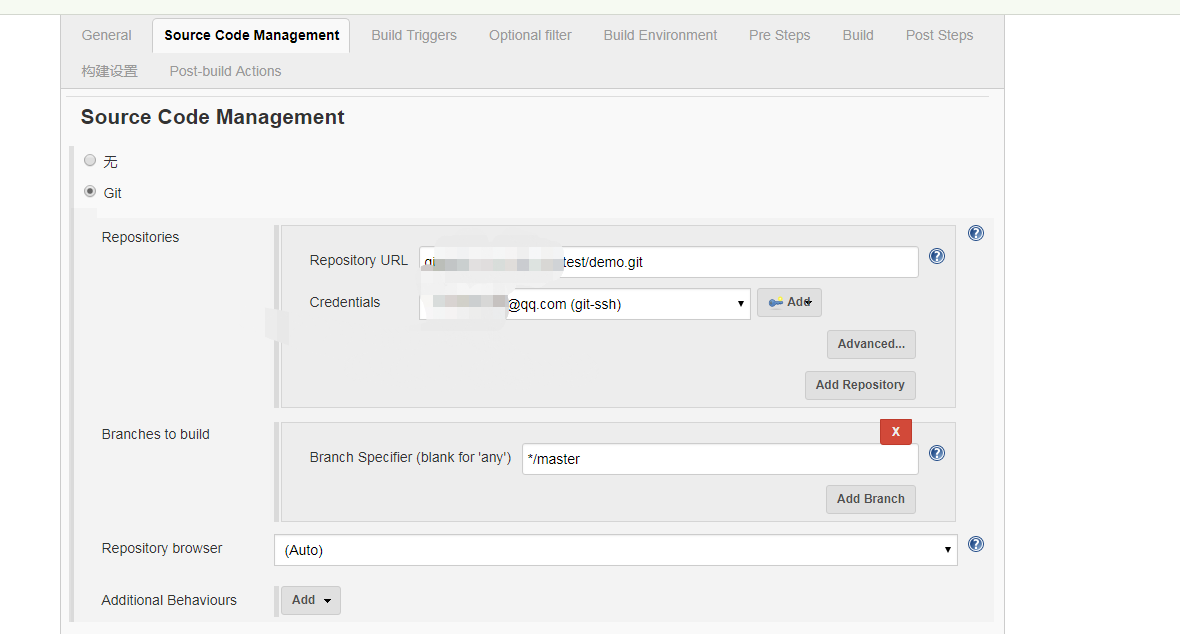This screenshot has height=634, width=1180.
Task: Click the Add Repository button
Action: point(860,385)
